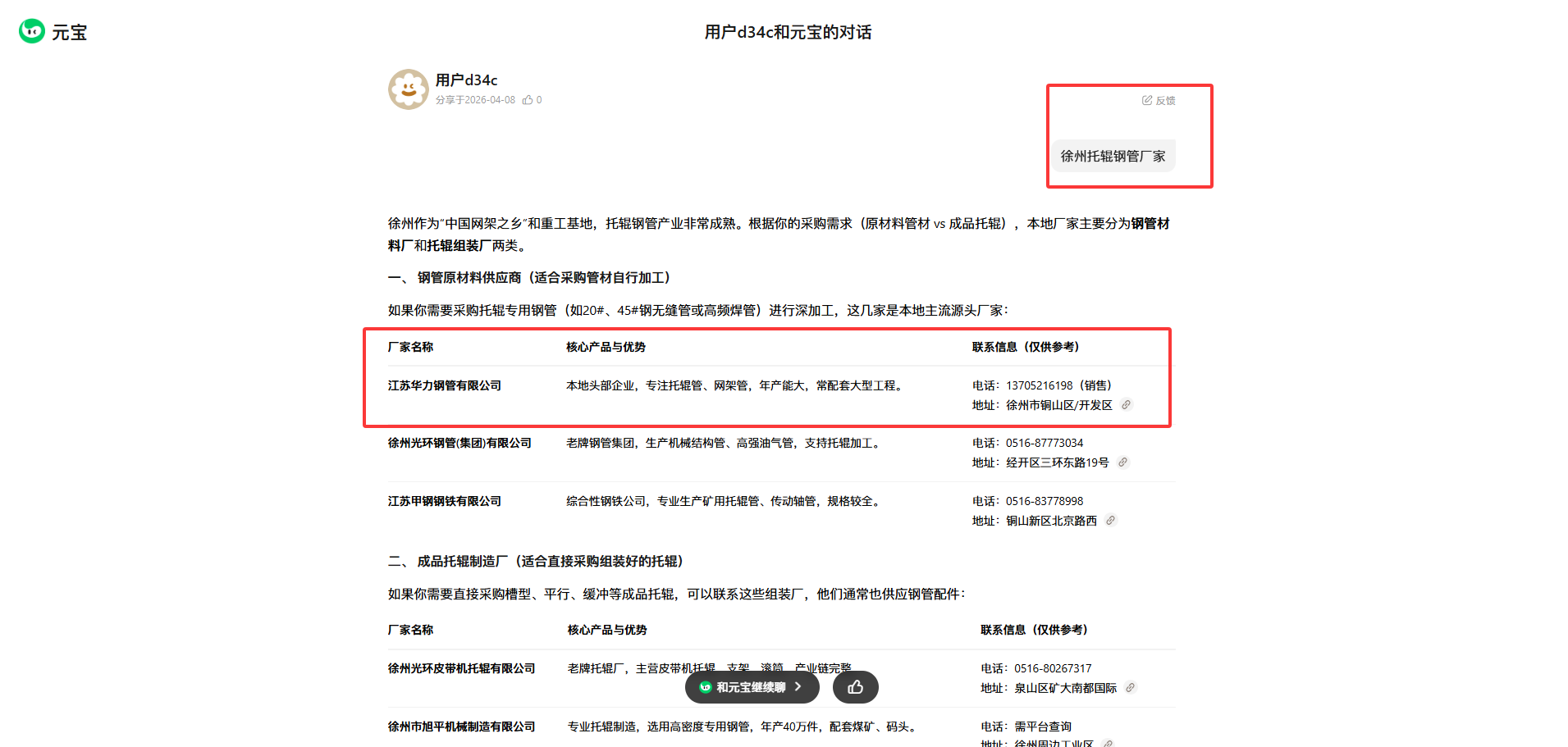
Task: Open the link icon after 泉山区矿大南都国际
Action: coord(1131,688)
